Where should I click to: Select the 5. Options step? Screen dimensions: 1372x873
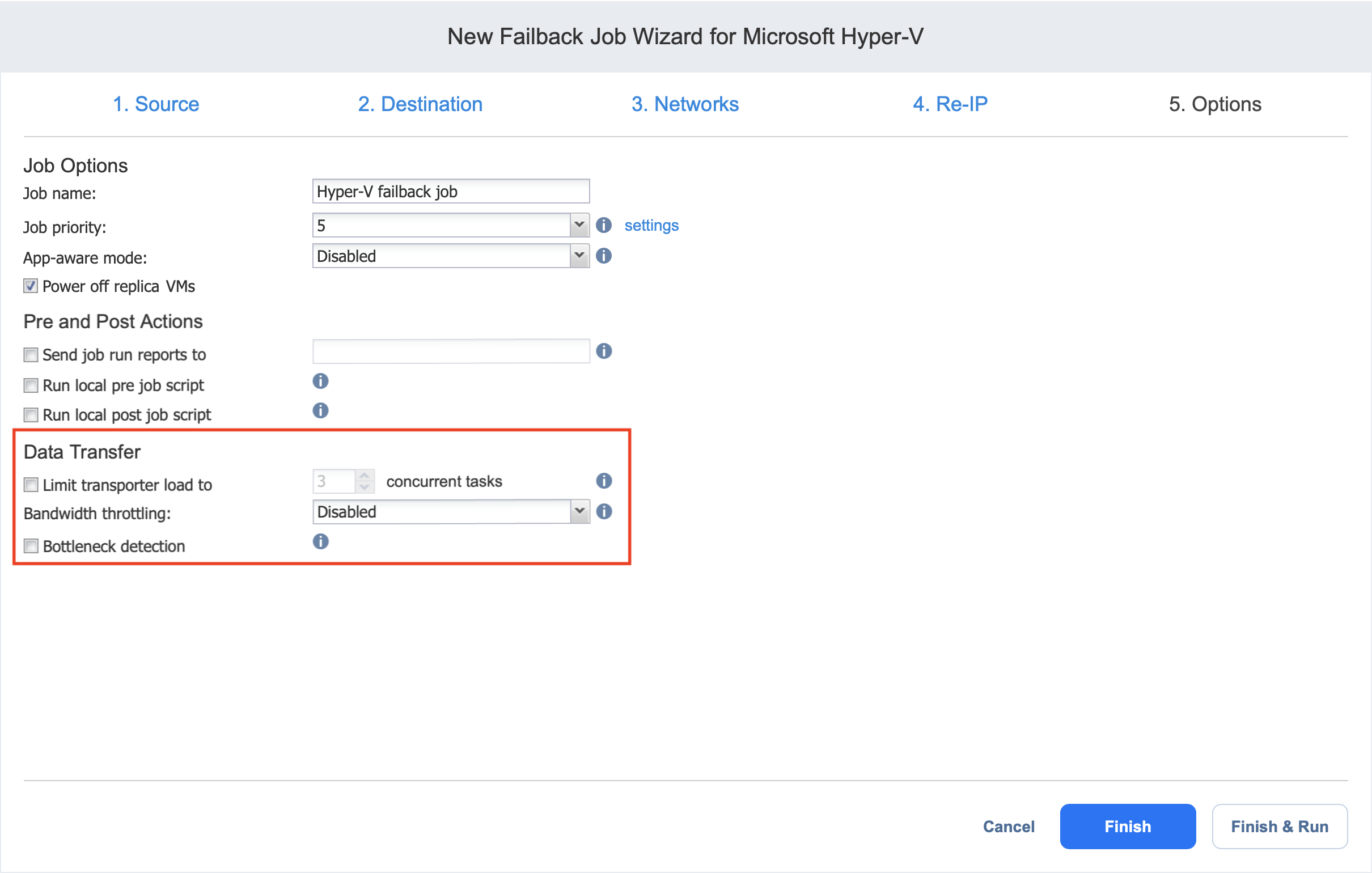[1216, 104]
